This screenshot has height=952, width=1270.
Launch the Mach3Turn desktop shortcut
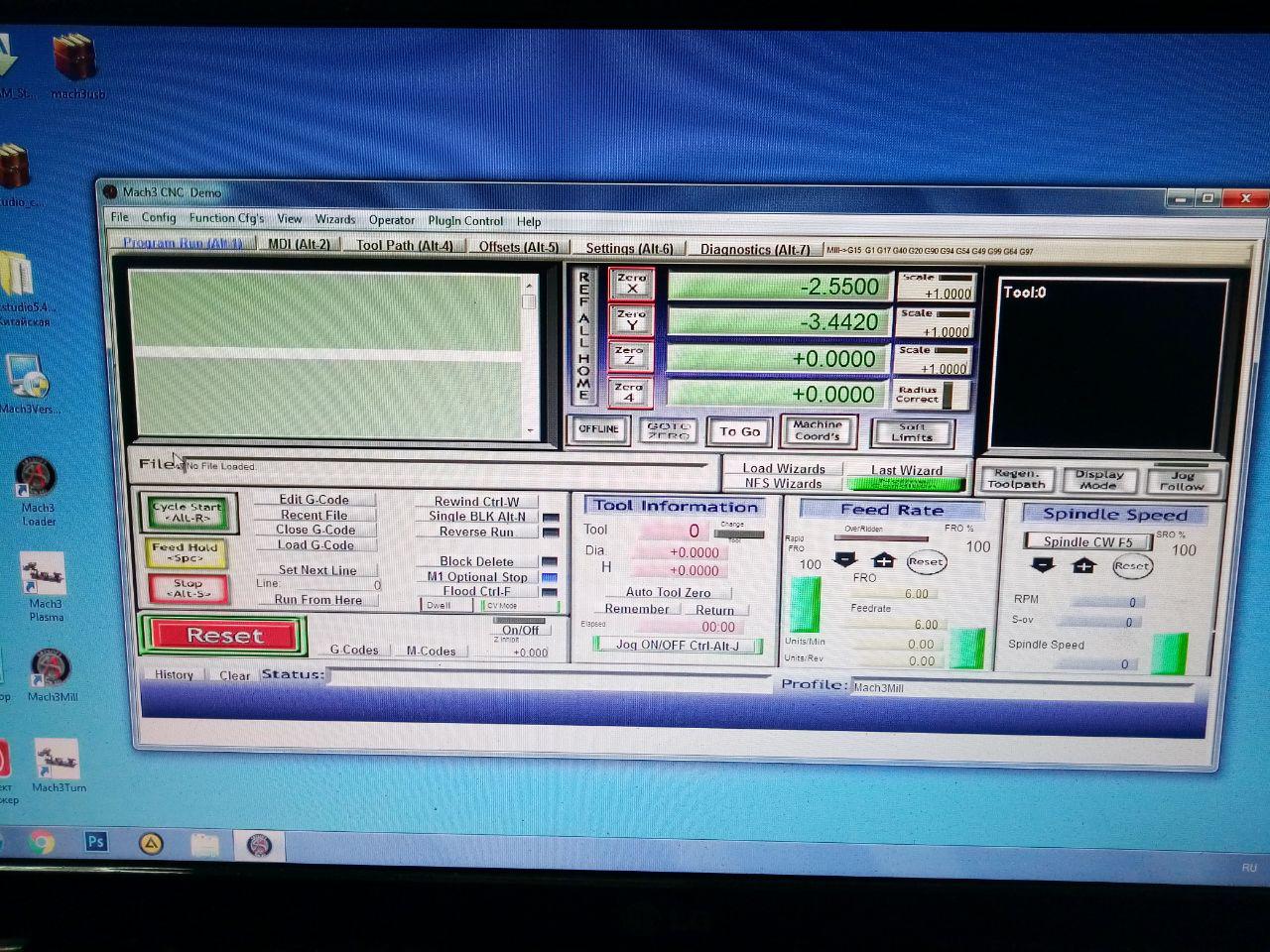(58, 766)
